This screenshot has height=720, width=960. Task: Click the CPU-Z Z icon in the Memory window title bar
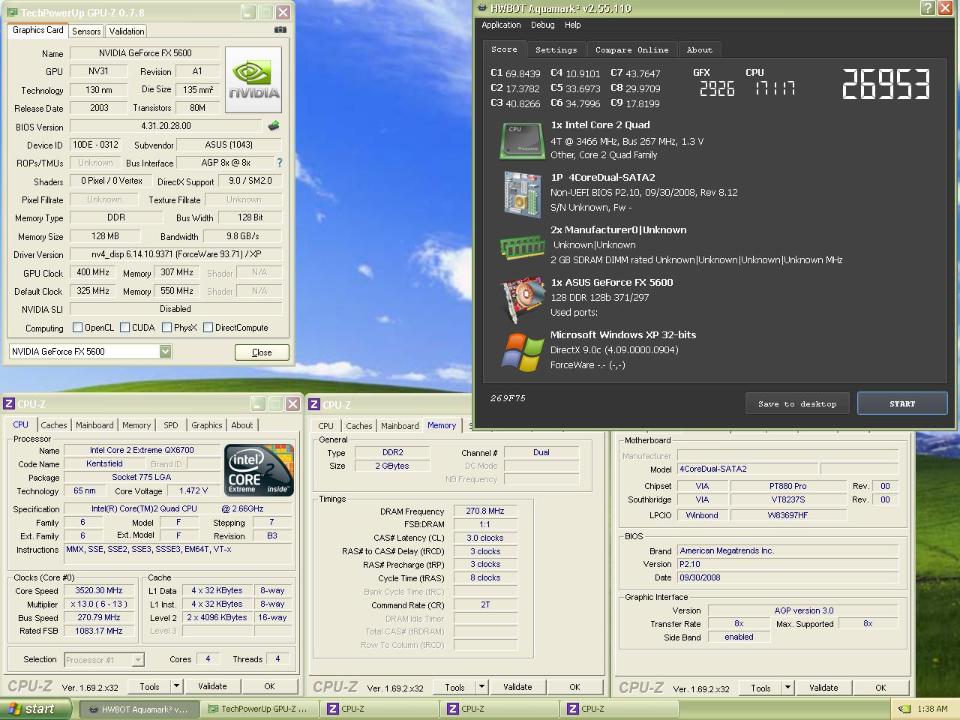pyautogui.click(x=314, y=404)
